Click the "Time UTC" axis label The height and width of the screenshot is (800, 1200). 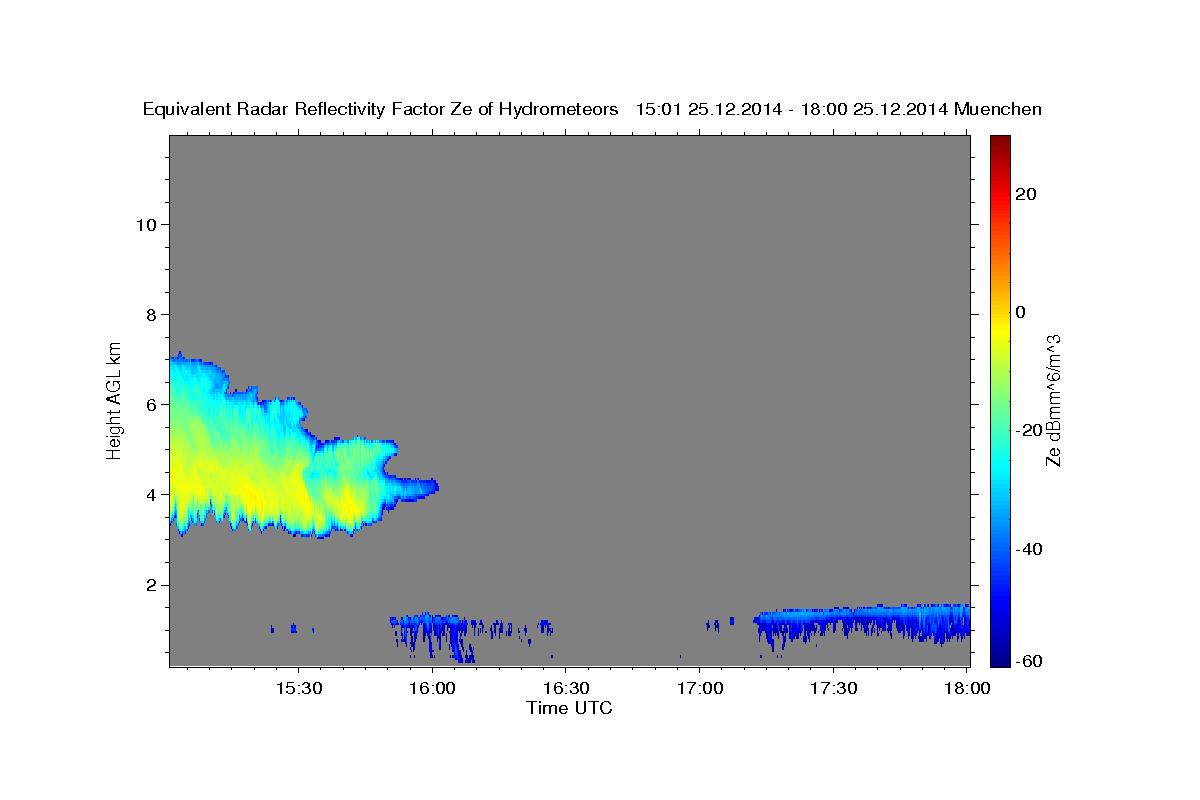pos(569,708)
